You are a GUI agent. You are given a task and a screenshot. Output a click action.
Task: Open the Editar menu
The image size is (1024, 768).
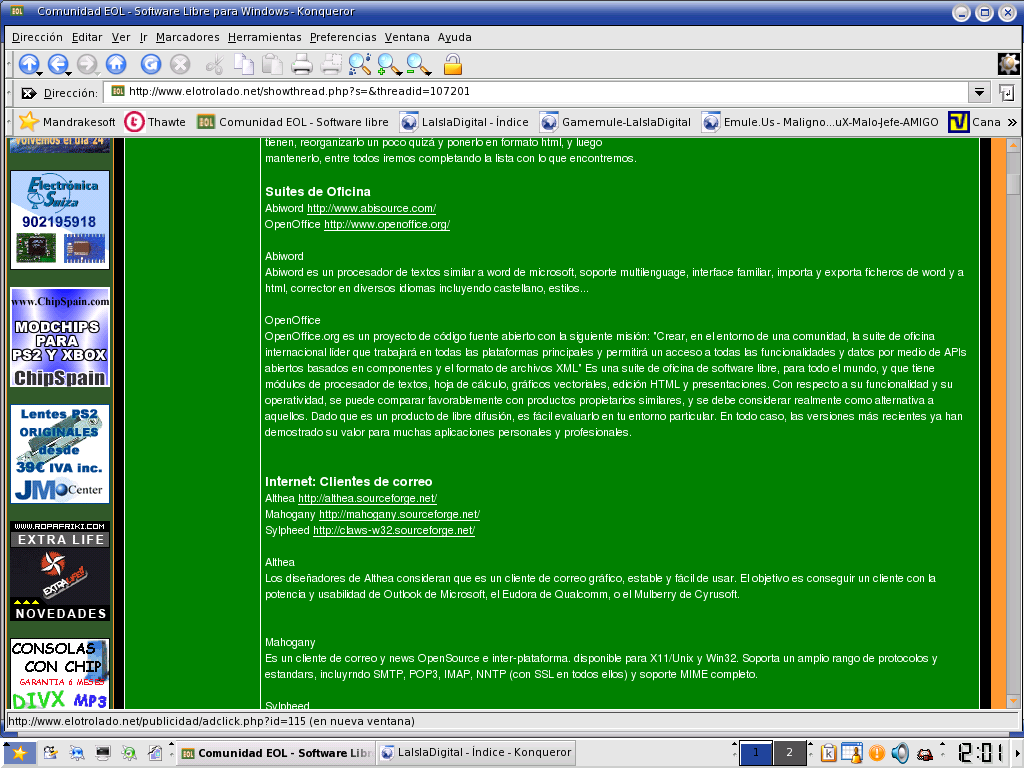87,37
